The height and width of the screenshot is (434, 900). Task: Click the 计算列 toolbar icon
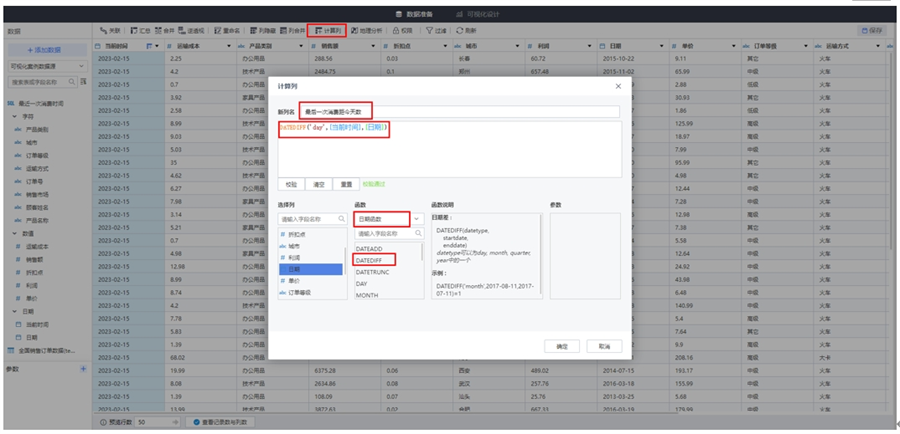pyautogui.click(x=316, y=31)
